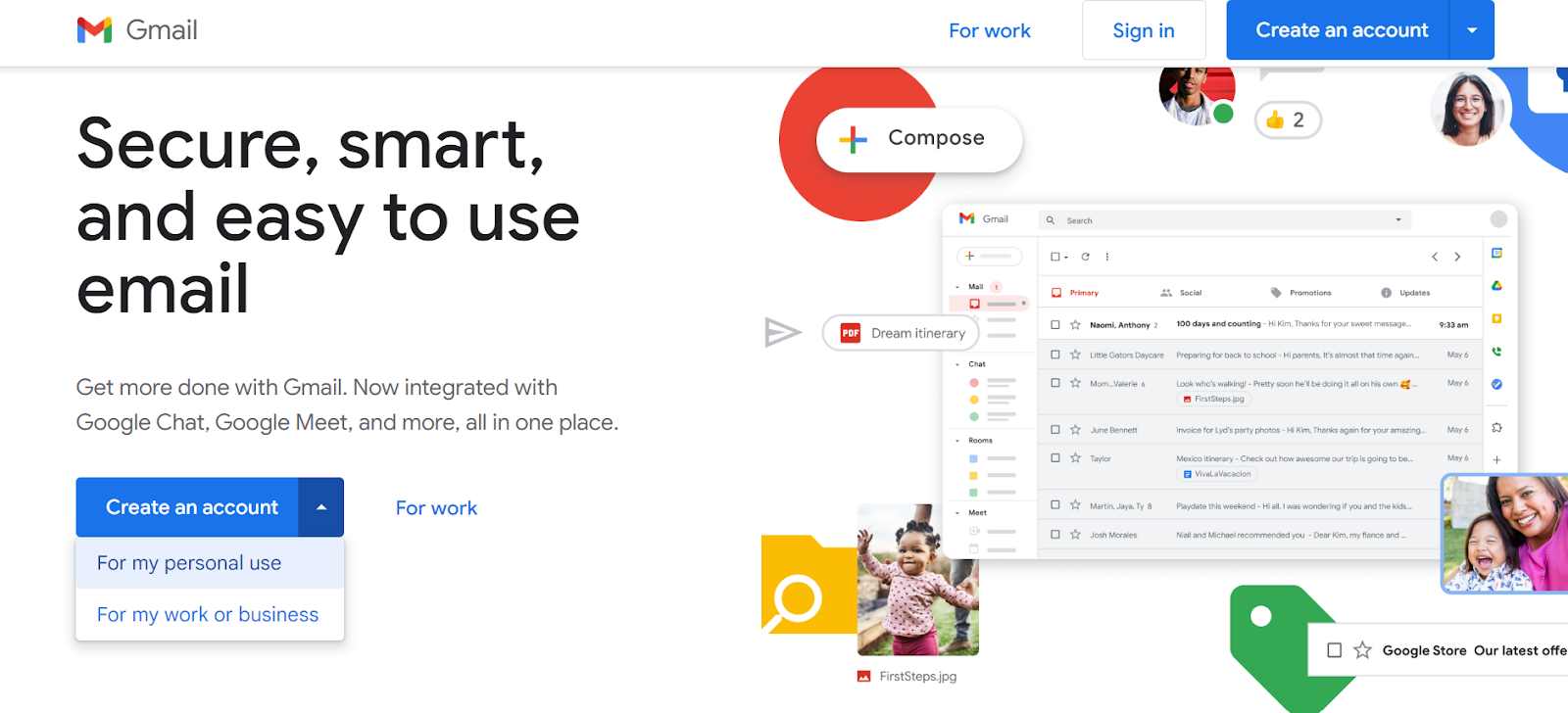This screenshot has height=713, width=1568.
Task: Open the Calendar icon in the preview side panel
Action: [x=1496, y=253]
